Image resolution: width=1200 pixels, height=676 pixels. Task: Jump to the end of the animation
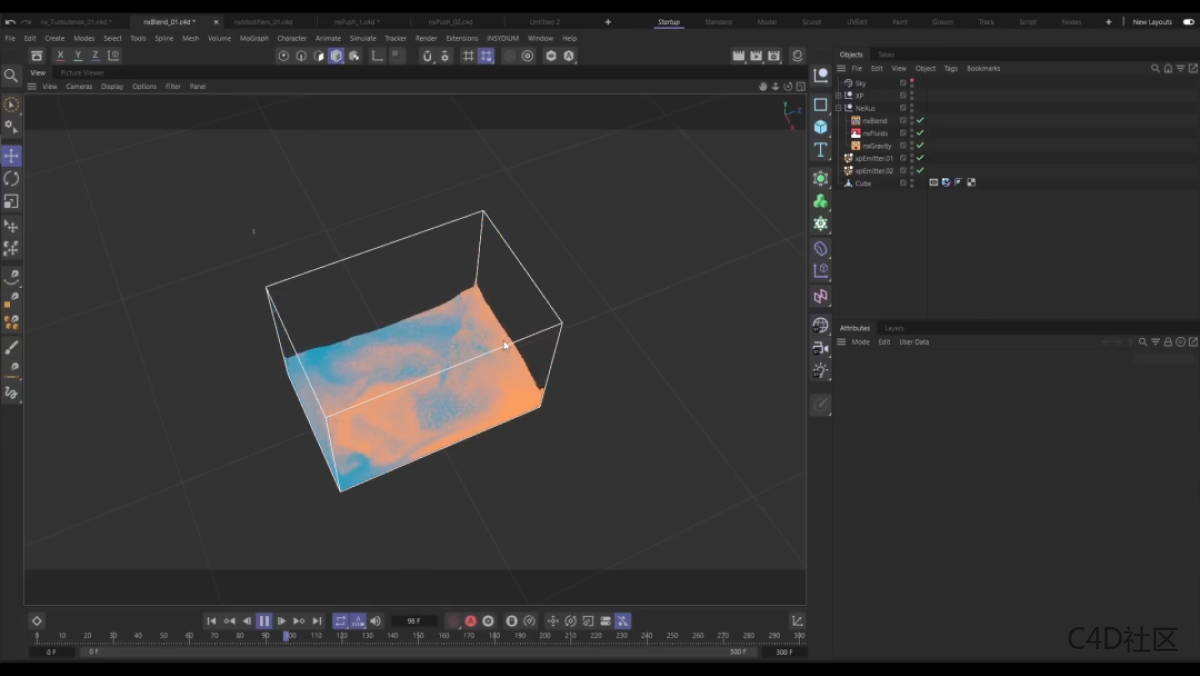317,621
